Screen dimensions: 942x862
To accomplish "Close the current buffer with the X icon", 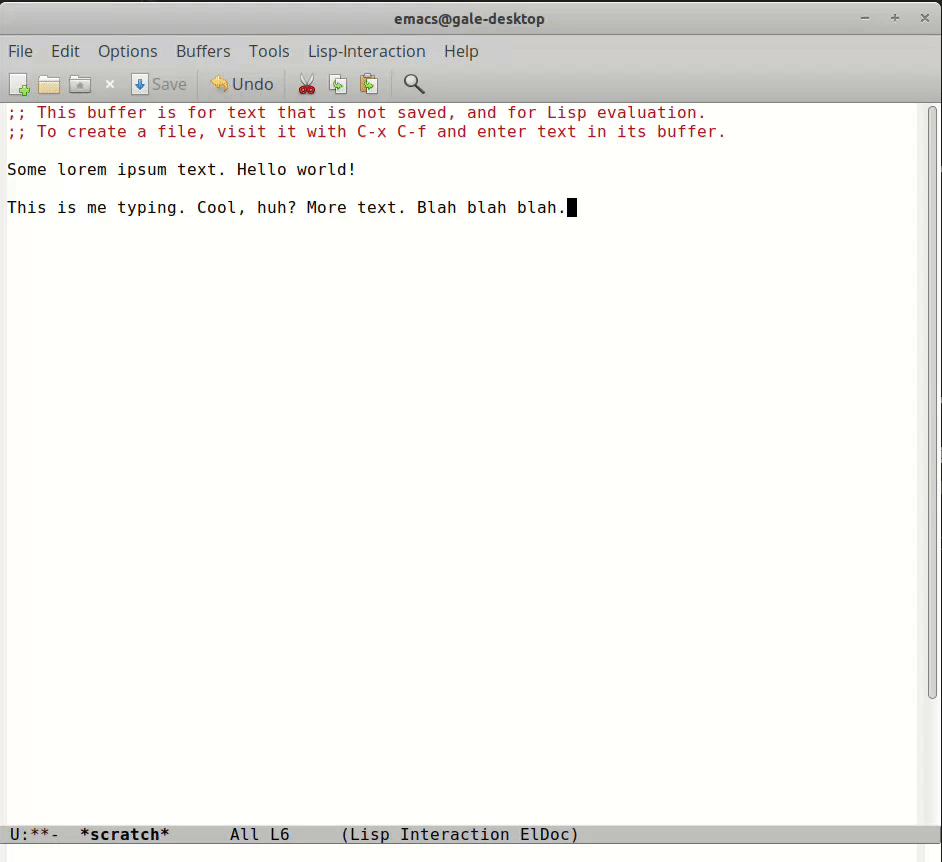I will [x=110, y=84].
